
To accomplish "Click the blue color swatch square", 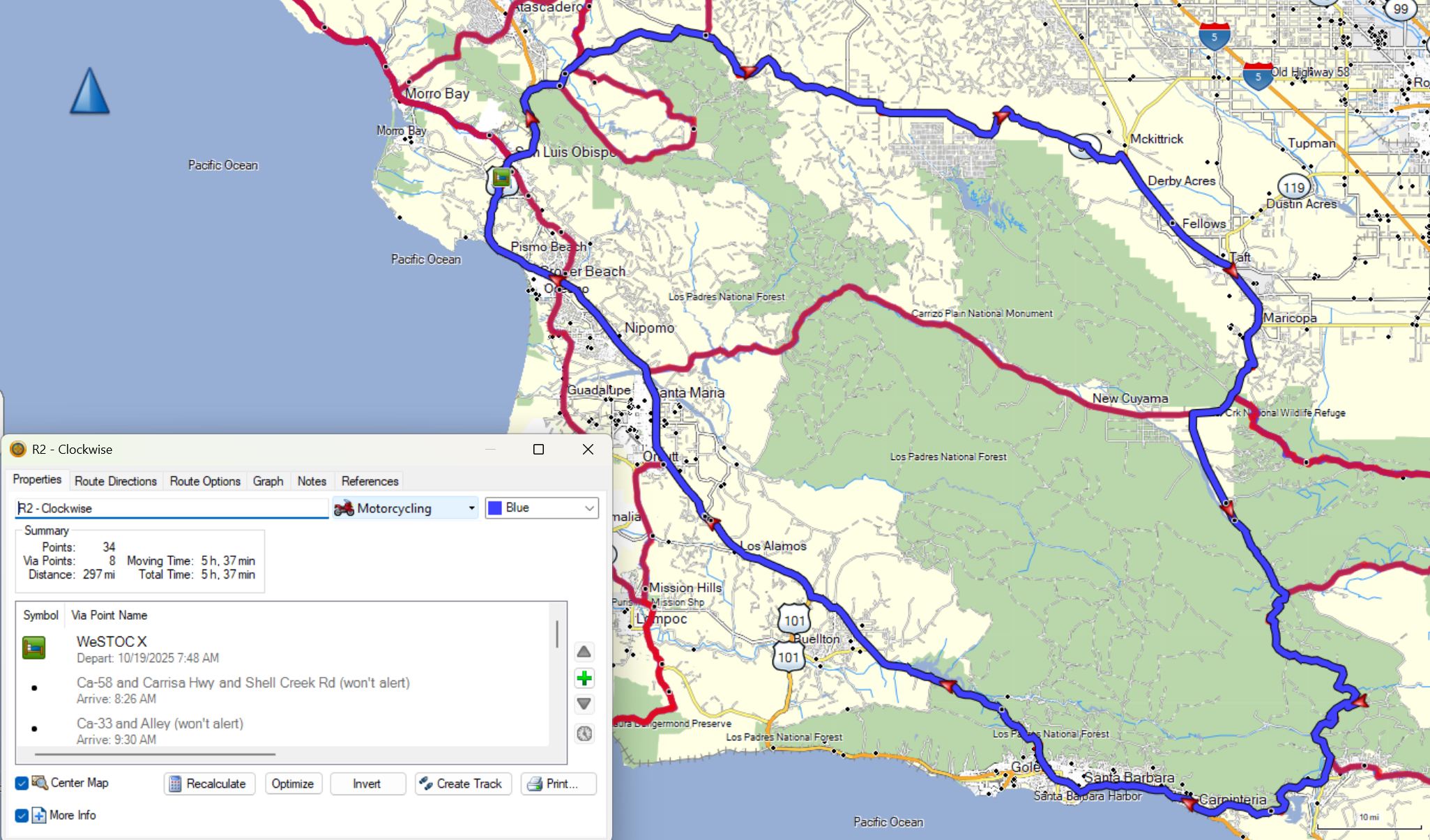I will [496, 508].
